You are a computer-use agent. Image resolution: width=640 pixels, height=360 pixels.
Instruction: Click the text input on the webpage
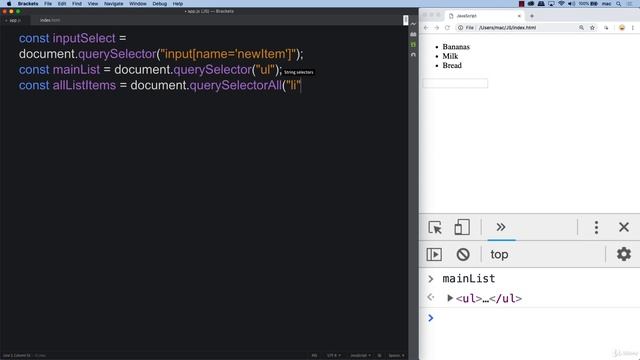[455, 83]
